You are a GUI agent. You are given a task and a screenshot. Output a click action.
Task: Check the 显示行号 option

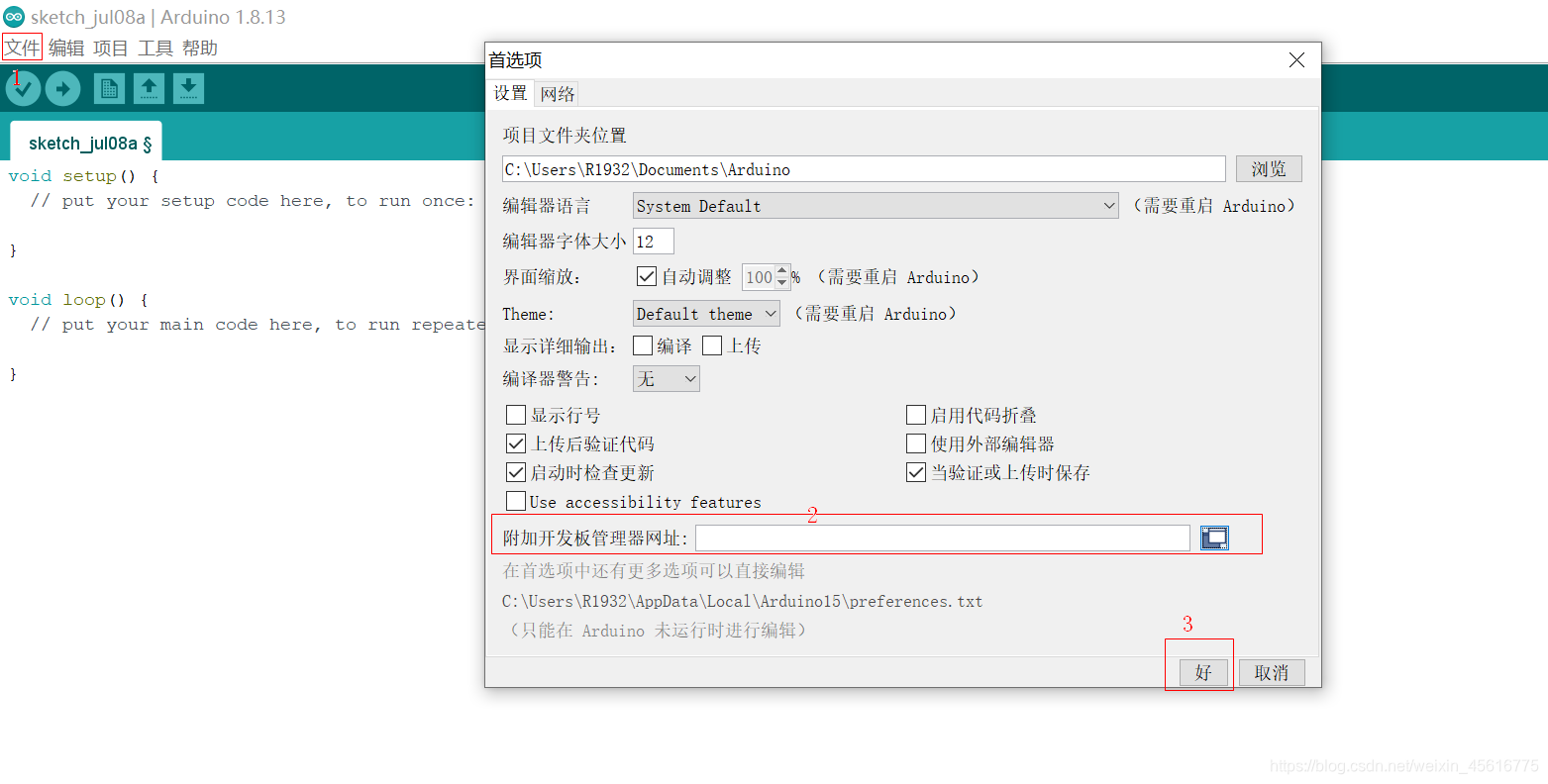coord(516,415)
